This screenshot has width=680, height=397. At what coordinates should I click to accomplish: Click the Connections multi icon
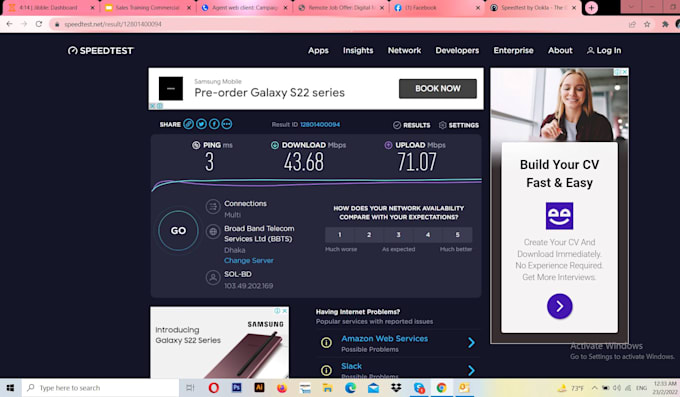pyautogui.click(x=213, y=207)
